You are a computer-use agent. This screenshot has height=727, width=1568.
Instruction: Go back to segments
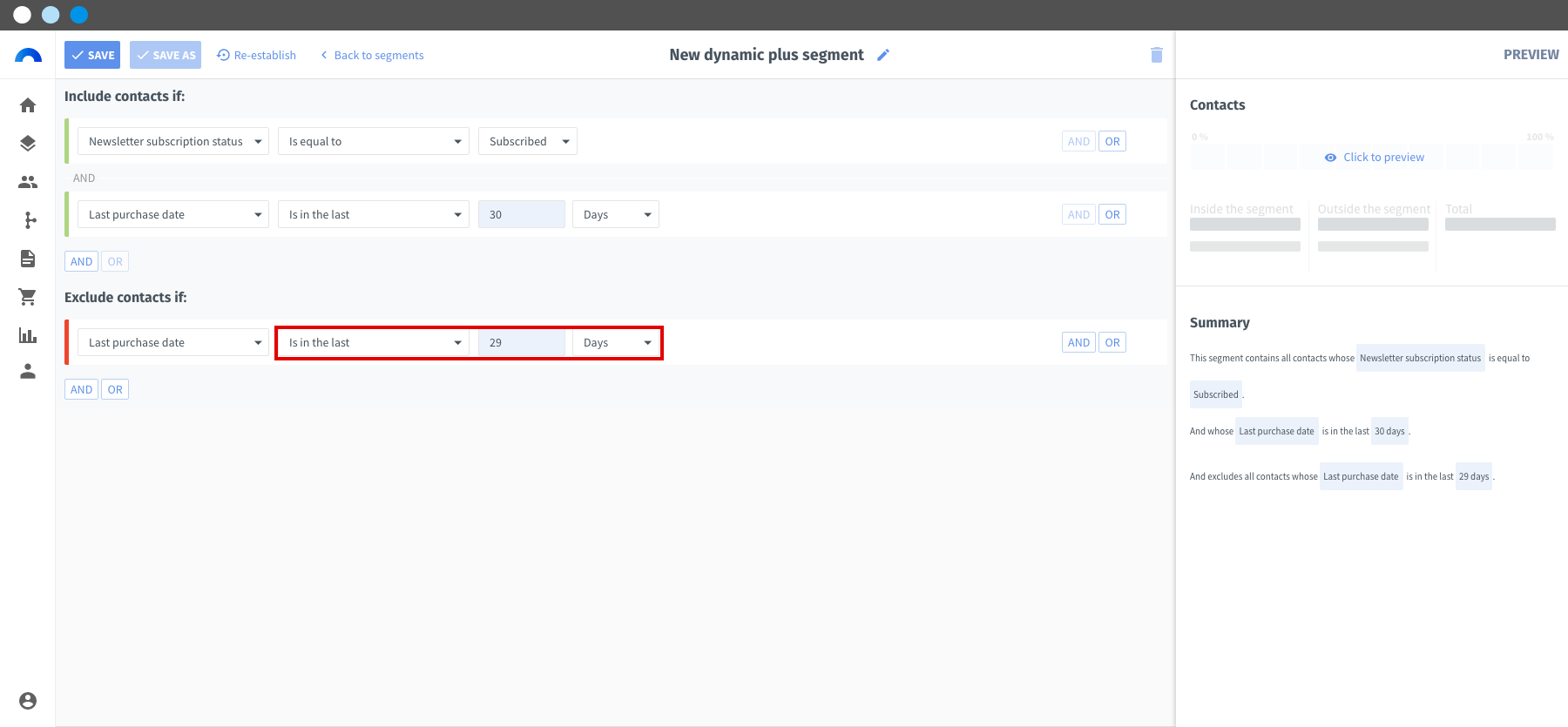tap(372, 55)
